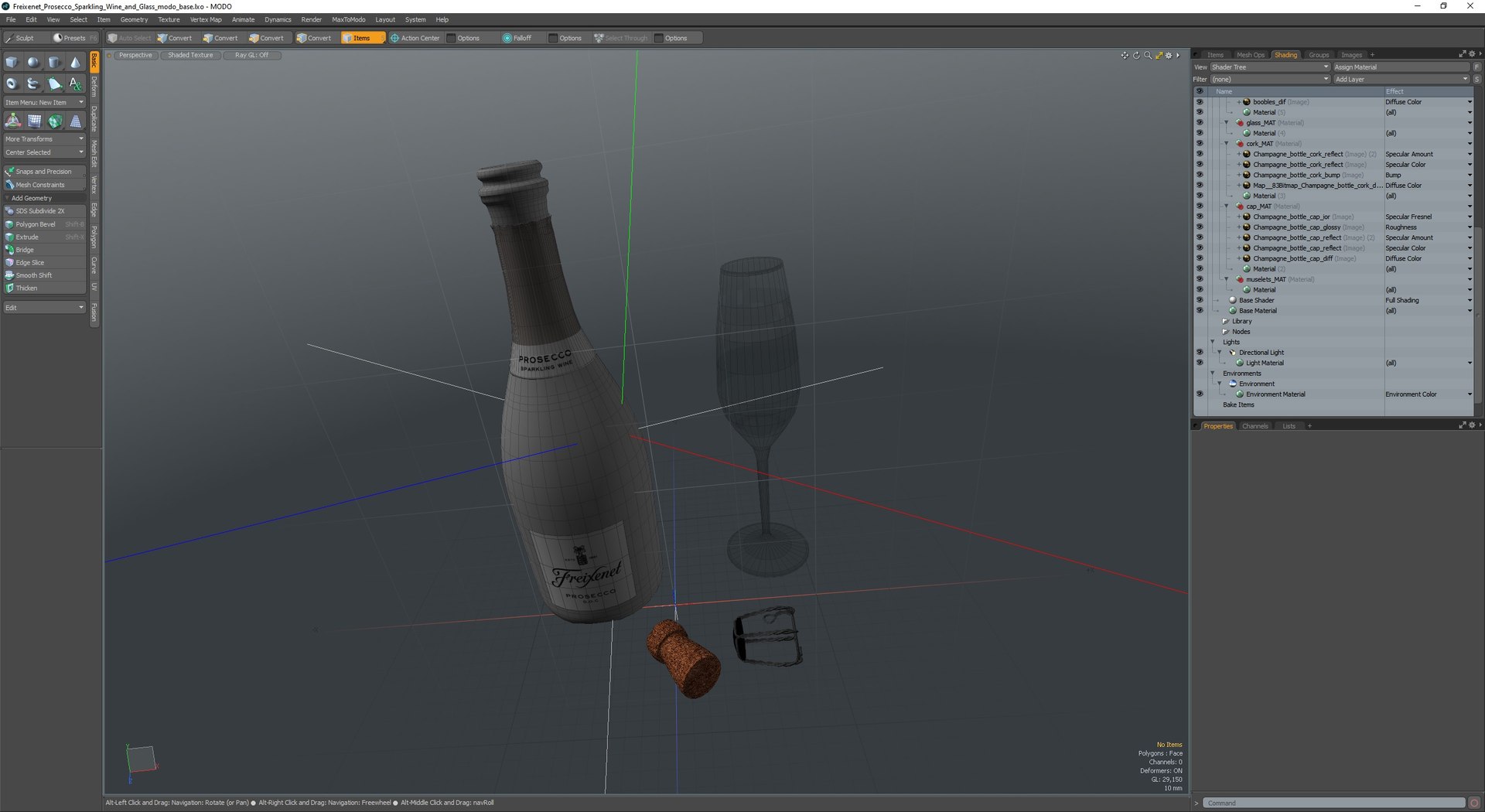This screenshot has width=1485, height=812.
Task: Select the cork_MAT material sphere icon
Action: 1240,144
